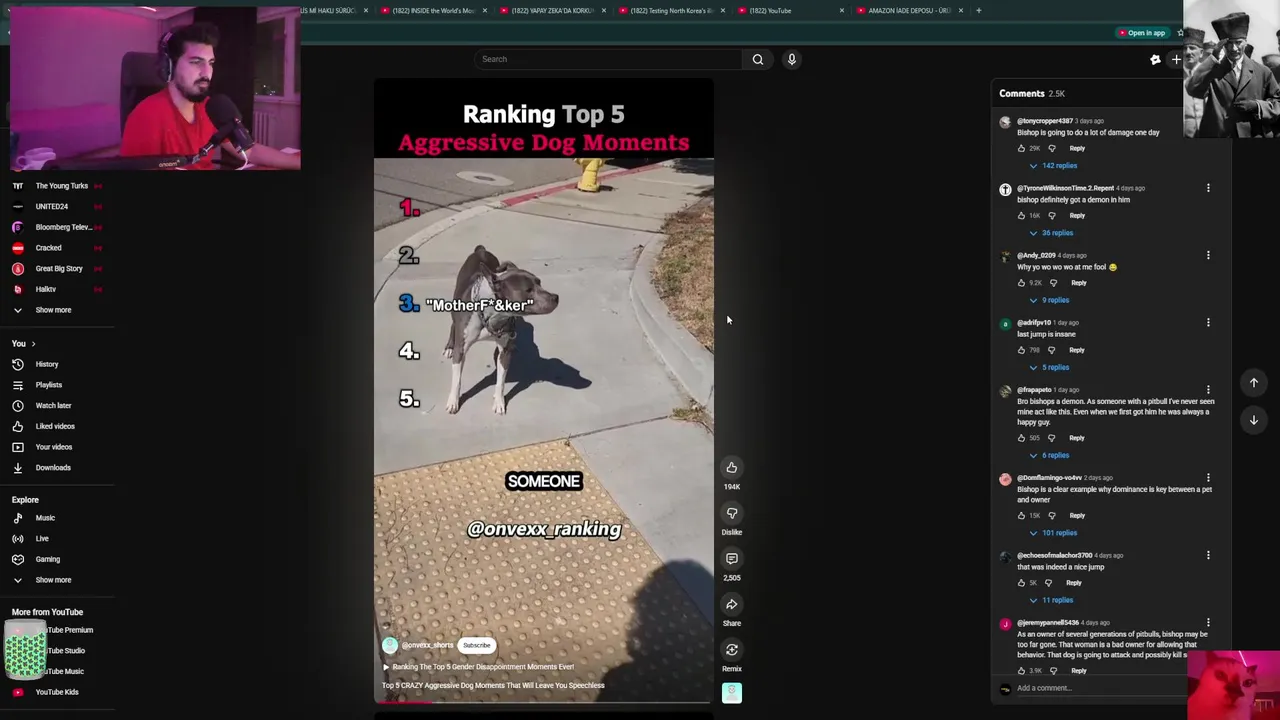Open options menu for @frapapeto comment

click(x=1208, y=390)
